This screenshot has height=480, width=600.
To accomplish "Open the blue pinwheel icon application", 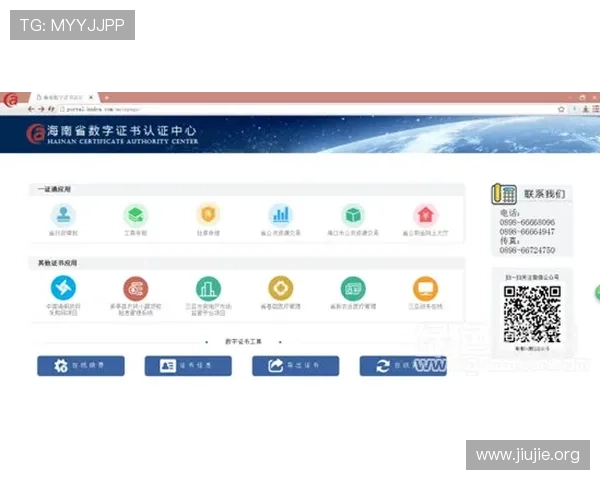I will (x=63, y=288).
